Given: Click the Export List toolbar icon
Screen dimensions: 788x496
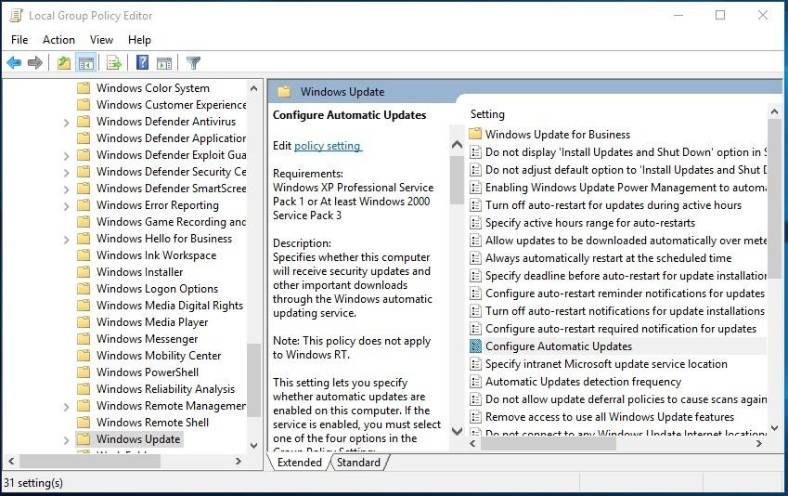Looking at the screenshot, I should [114, 63].
